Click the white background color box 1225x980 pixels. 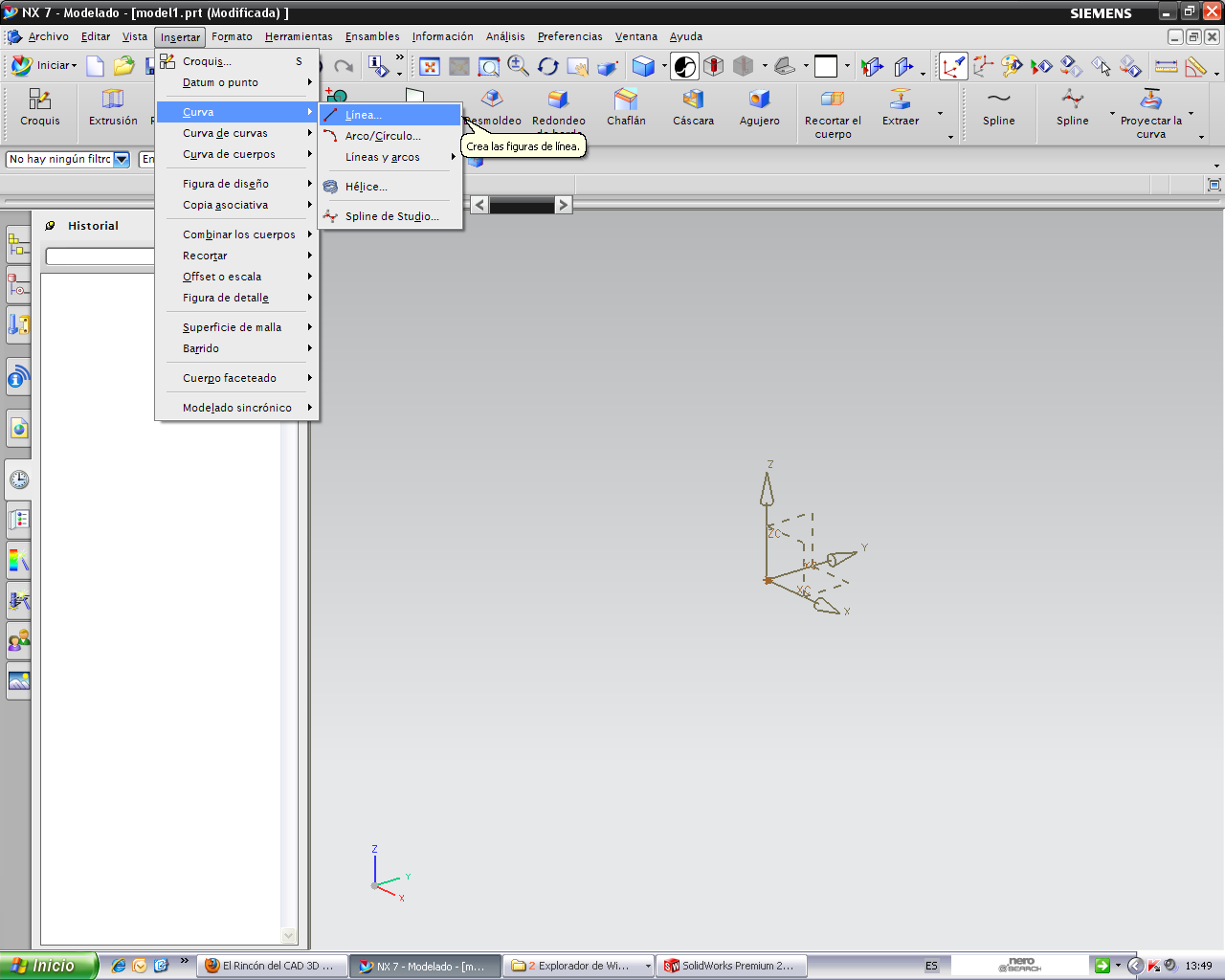click(x=826, y=66)
